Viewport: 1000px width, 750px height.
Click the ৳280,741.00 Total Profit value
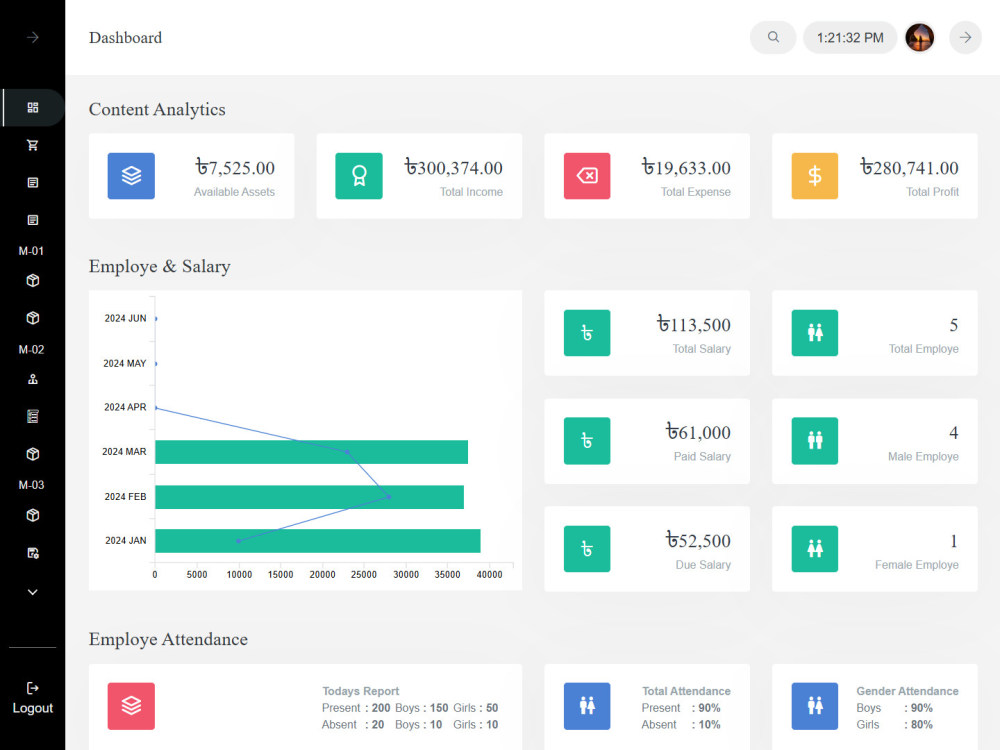(909, 168)
